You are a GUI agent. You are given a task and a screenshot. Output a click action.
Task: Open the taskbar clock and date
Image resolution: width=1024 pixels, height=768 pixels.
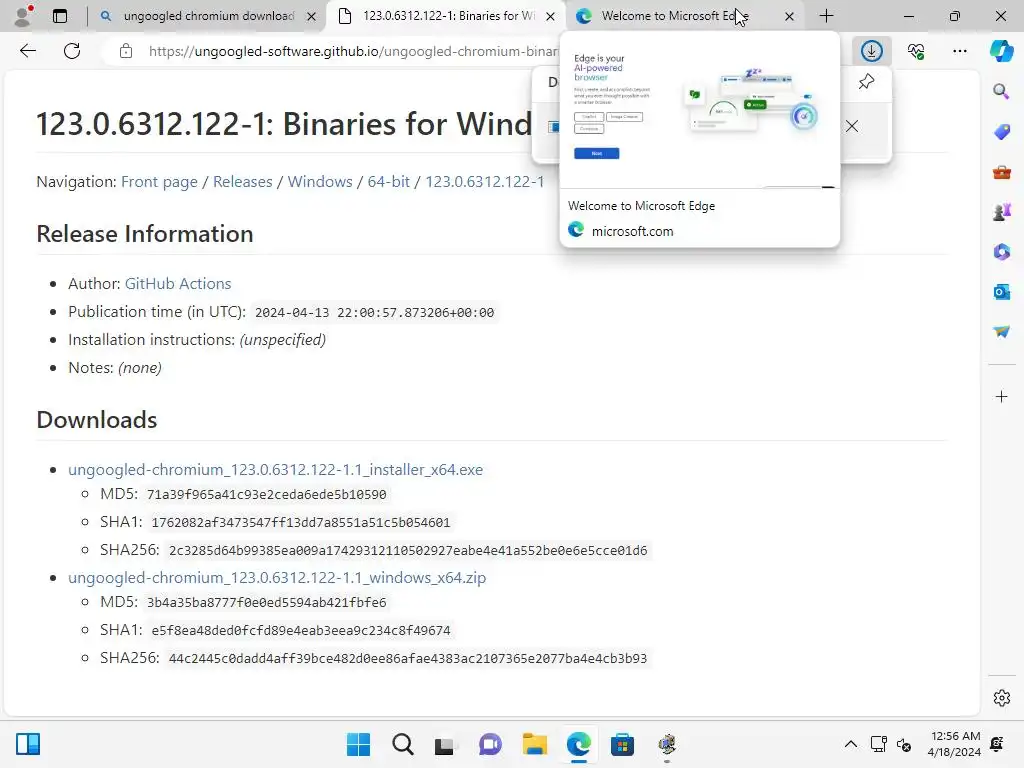[x=954, y=744]
